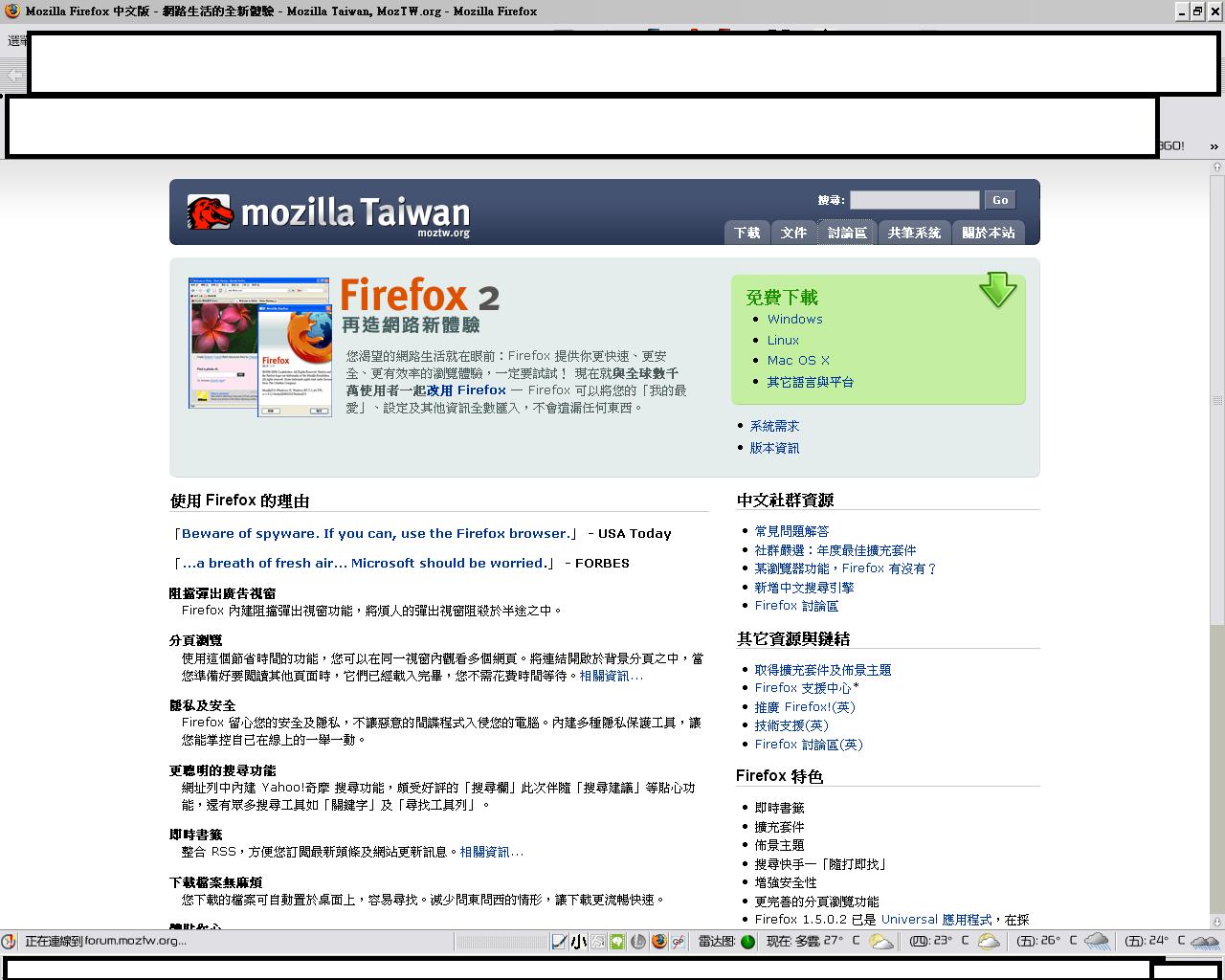
Task: Open the 取得擴充套件及佈景主題 link
Action: [x=823, y=670]
